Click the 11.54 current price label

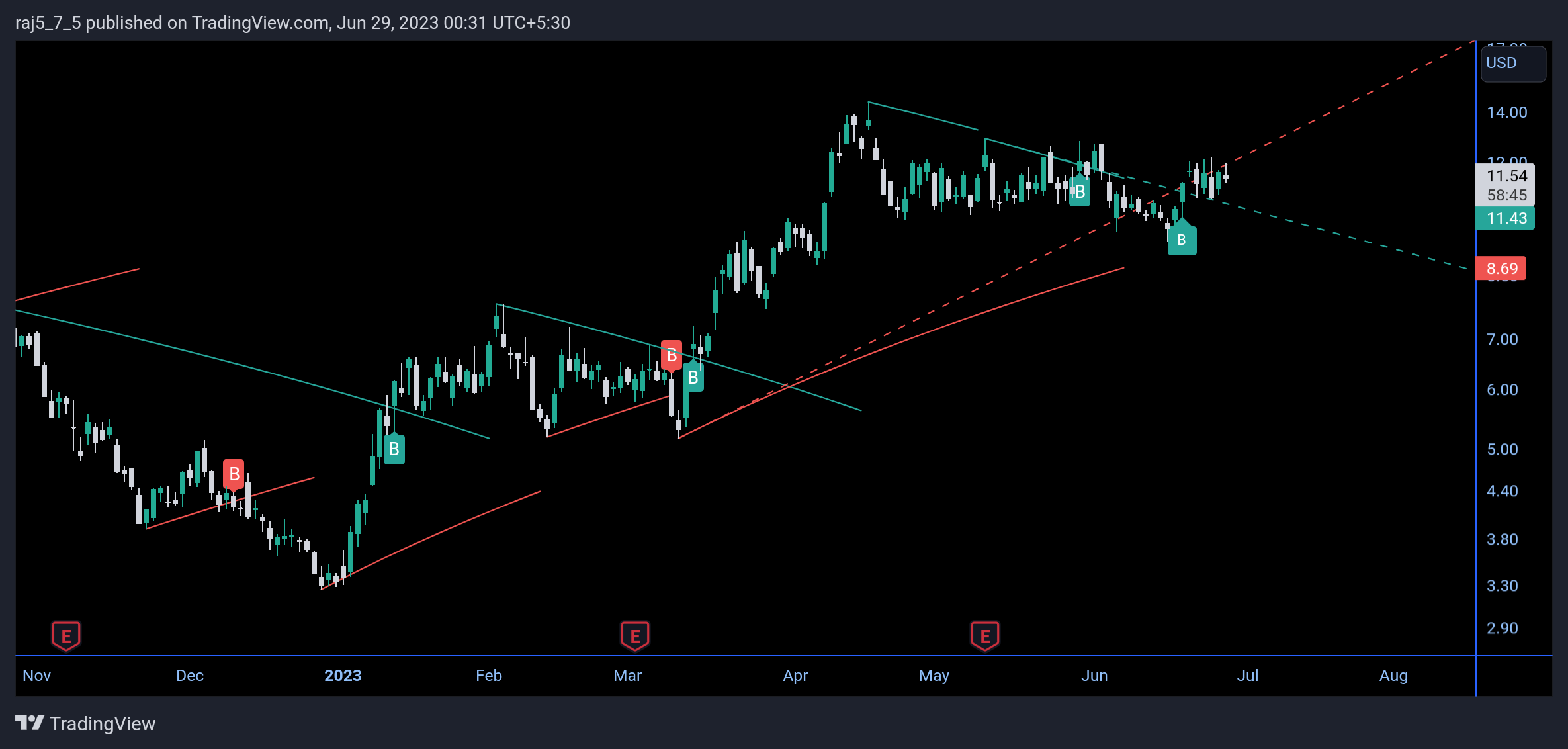(1506, 176)
